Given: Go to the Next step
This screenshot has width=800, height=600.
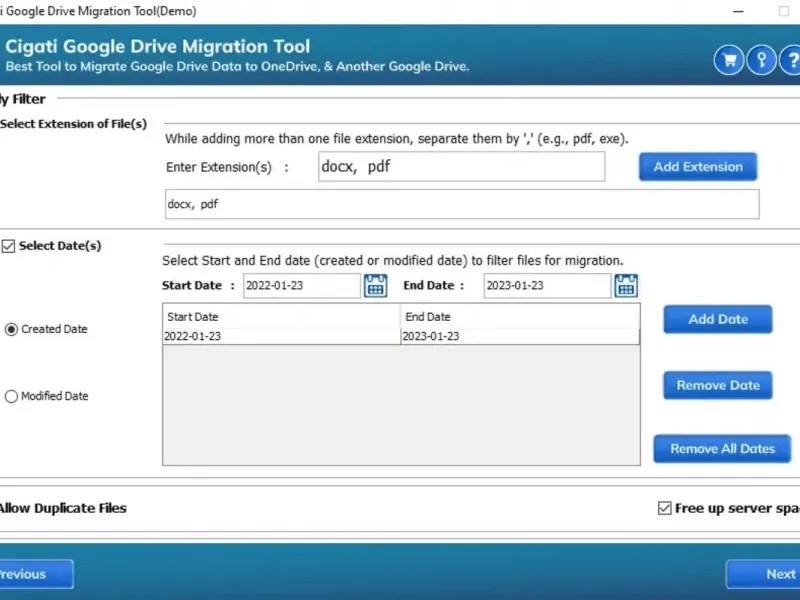Looking at the screenshot, I should click(x=763, y=574).
